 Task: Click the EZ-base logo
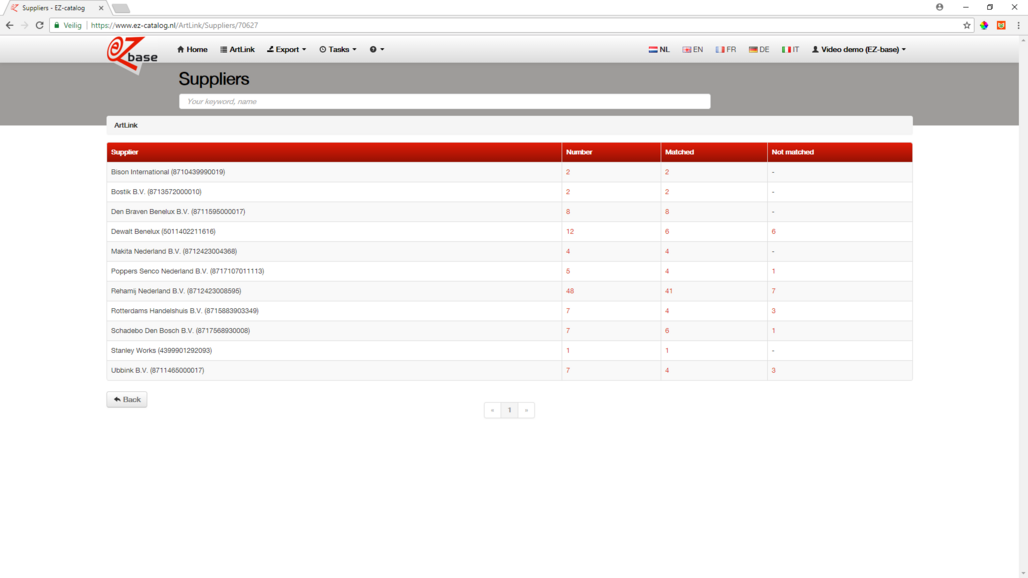(132, 56)
